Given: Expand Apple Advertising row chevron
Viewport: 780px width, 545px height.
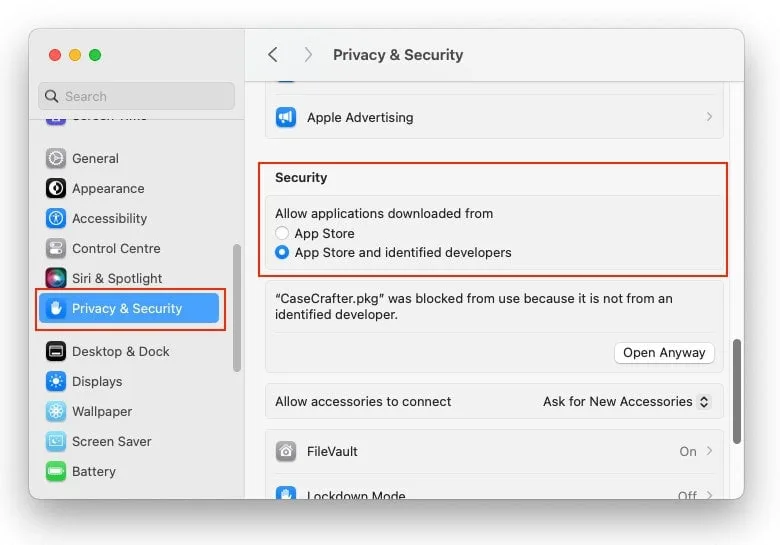Looking at the screenshot, I should pos(709,117).
